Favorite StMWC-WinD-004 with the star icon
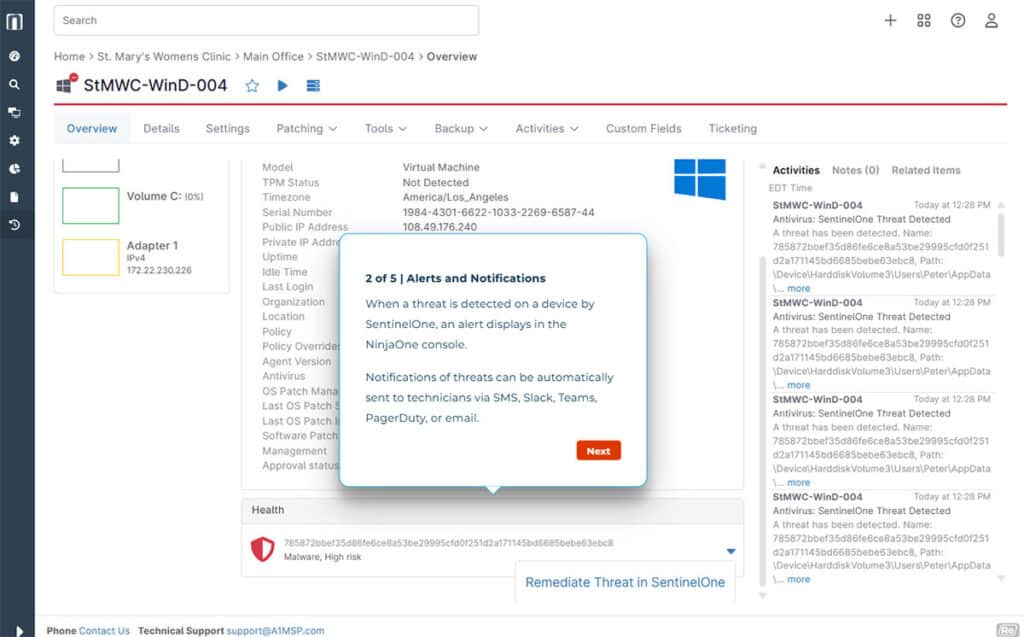 tap(252, 86)
